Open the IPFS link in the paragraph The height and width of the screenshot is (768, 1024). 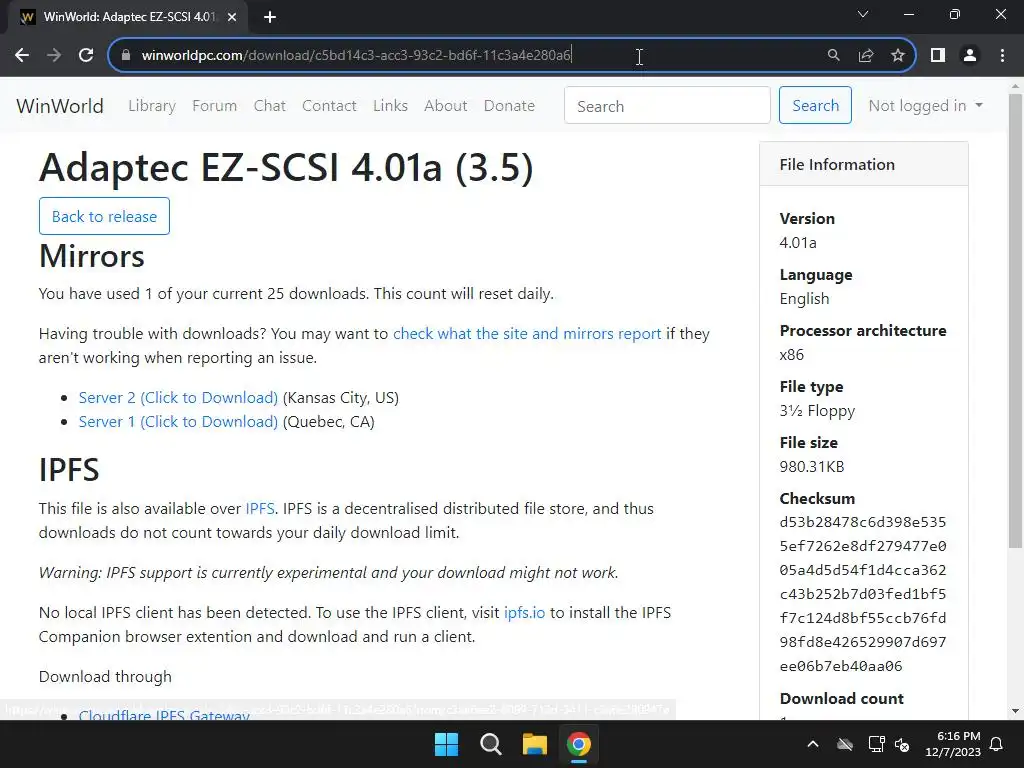tap(260, 509)
